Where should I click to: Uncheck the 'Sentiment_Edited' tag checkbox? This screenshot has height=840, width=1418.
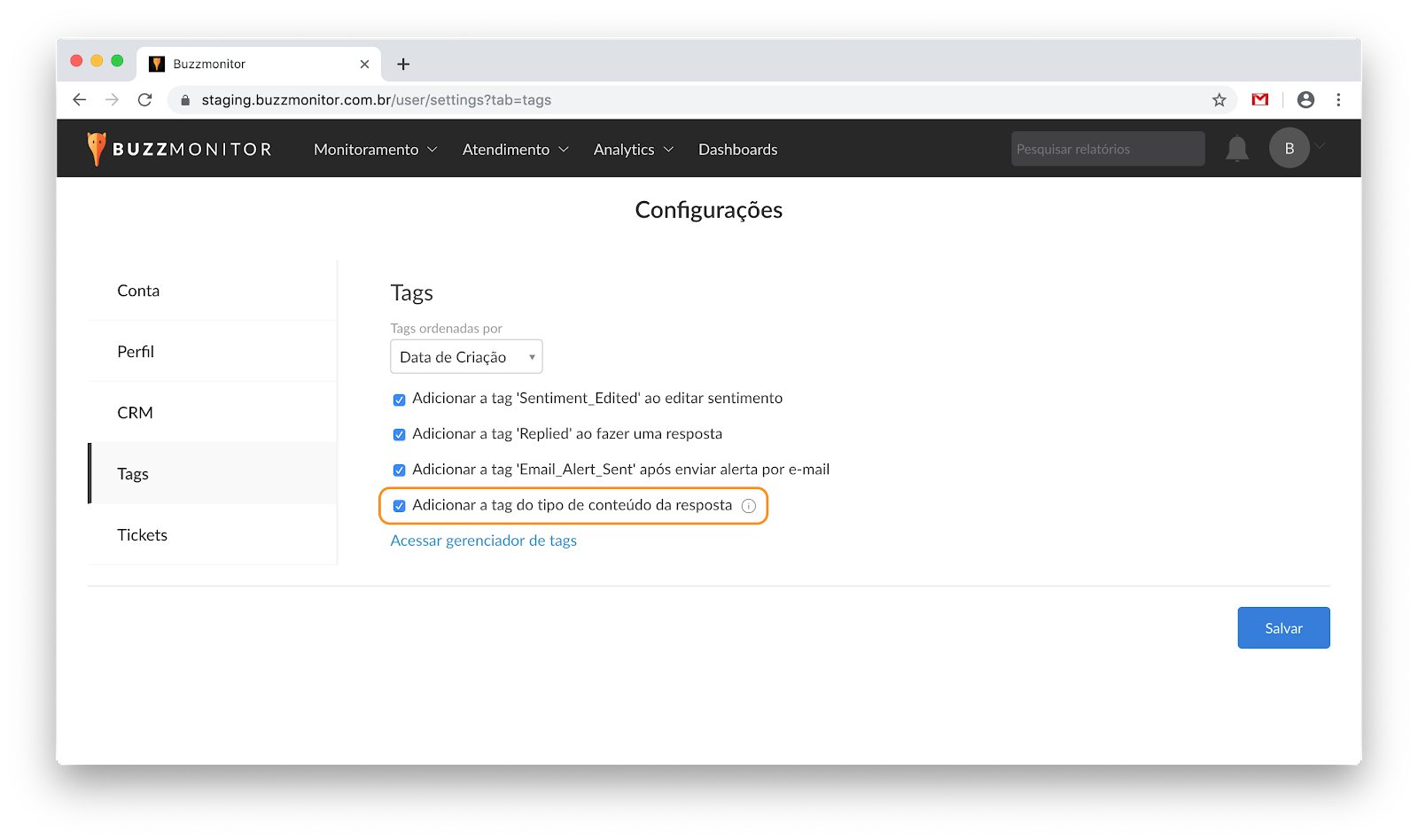399,400
